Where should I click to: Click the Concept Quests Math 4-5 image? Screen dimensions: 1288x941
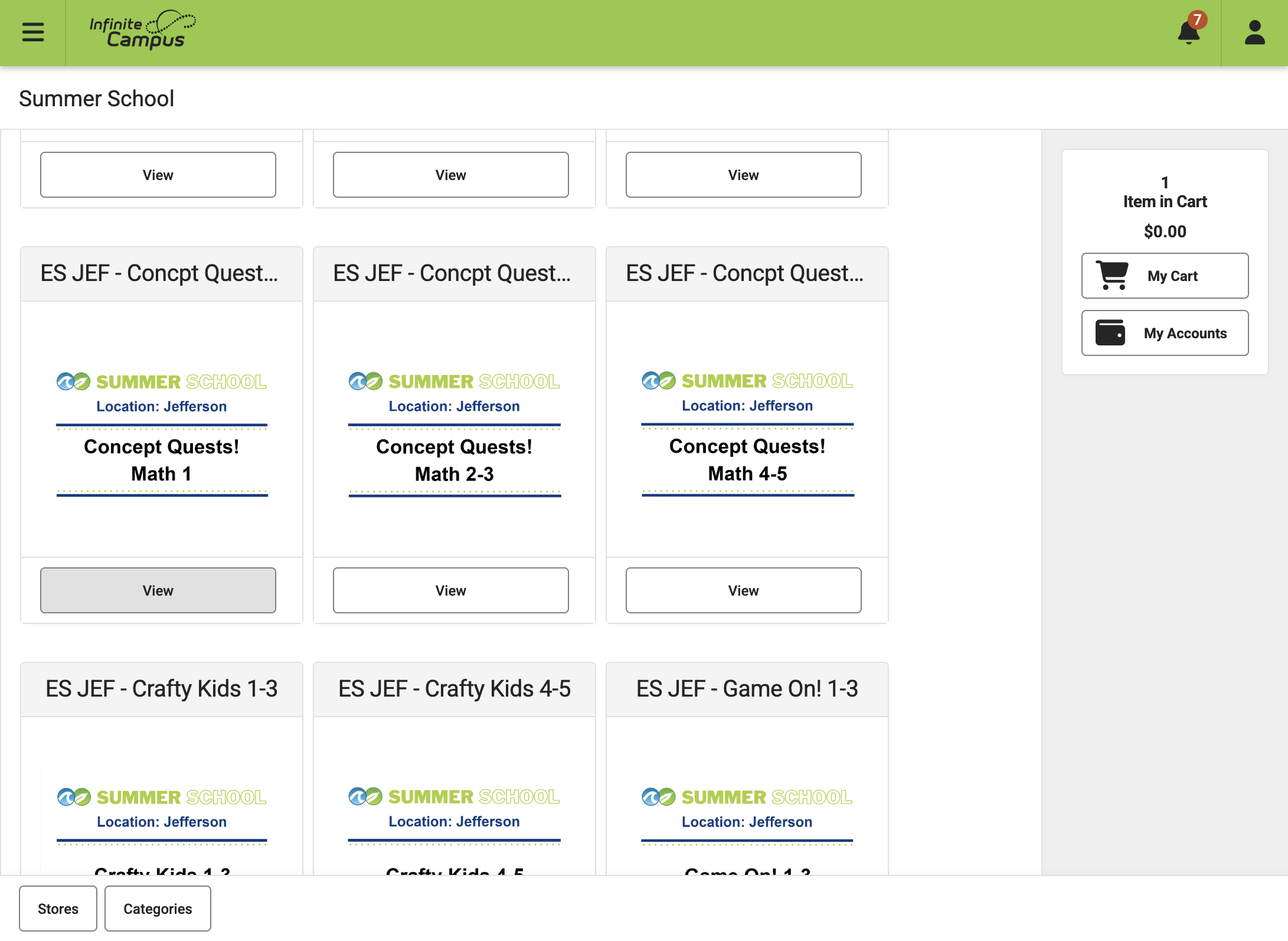click(x=747, y=434)
